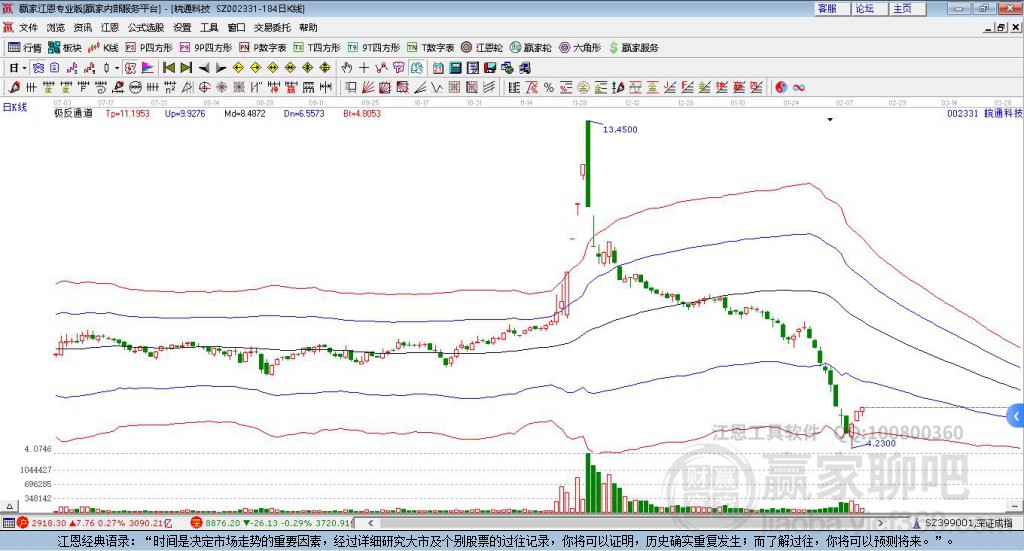Open the 9T四方形 tool

[x=374, y=48]
